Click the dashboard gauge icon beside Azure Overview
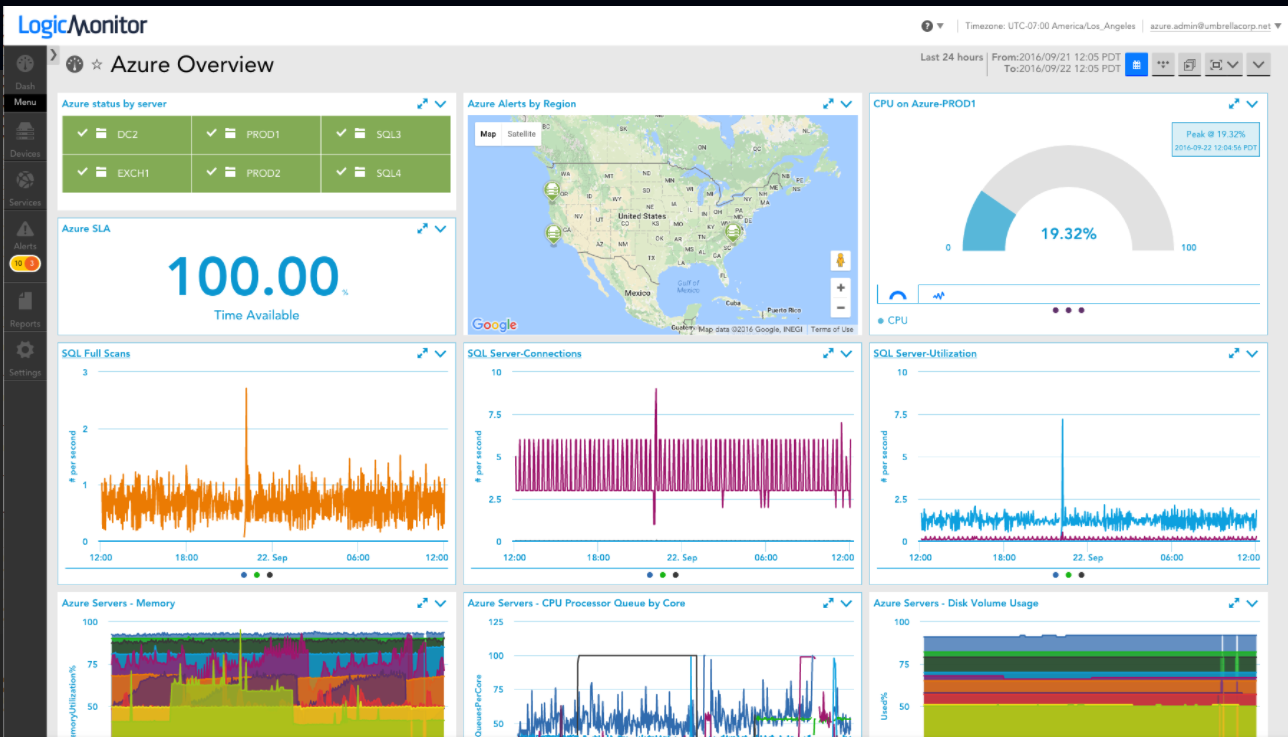The height and width of the screenshot is (737, 1288). (x=74, y=65)
